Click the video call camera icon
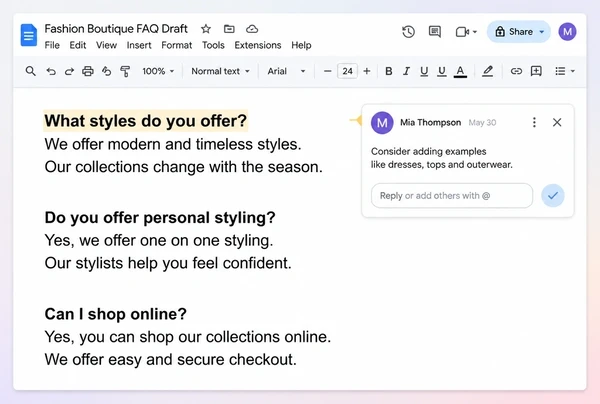This screenshot has height=404, width=600. [x=462, y=32]
